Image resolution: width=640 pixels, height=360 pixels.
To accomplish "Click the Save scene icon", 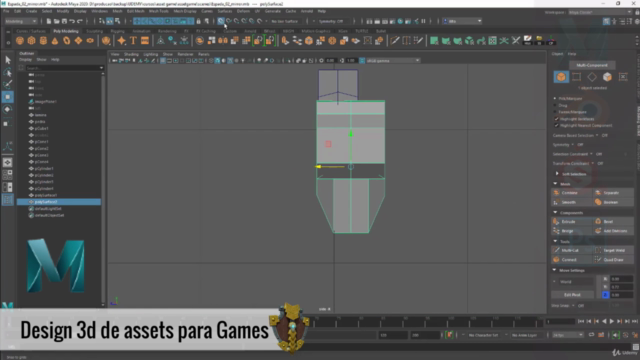I will tap(64, 21).
